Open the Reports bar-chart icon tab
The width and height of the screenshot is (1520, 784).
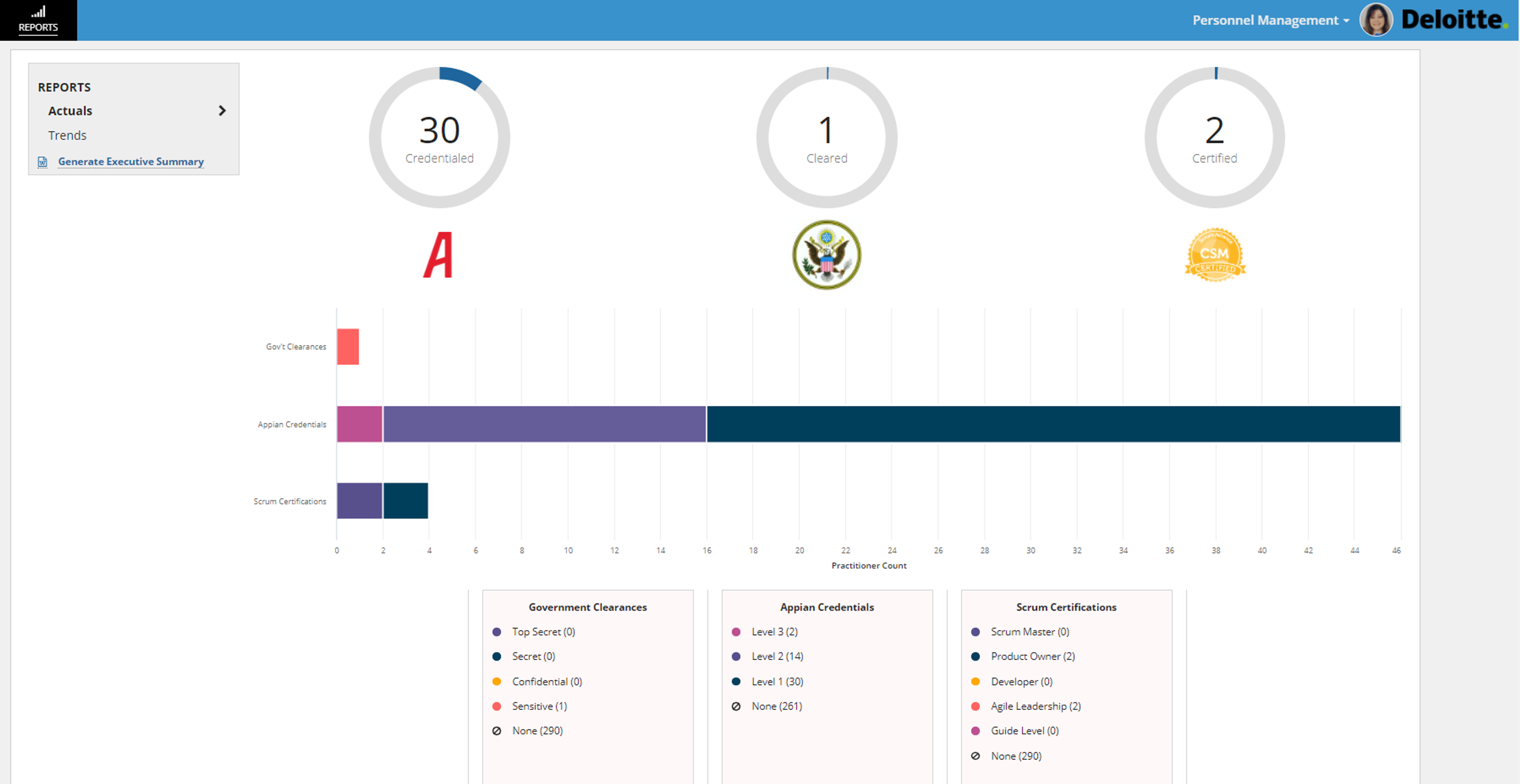pyautogui.click(x=38, y=20)
